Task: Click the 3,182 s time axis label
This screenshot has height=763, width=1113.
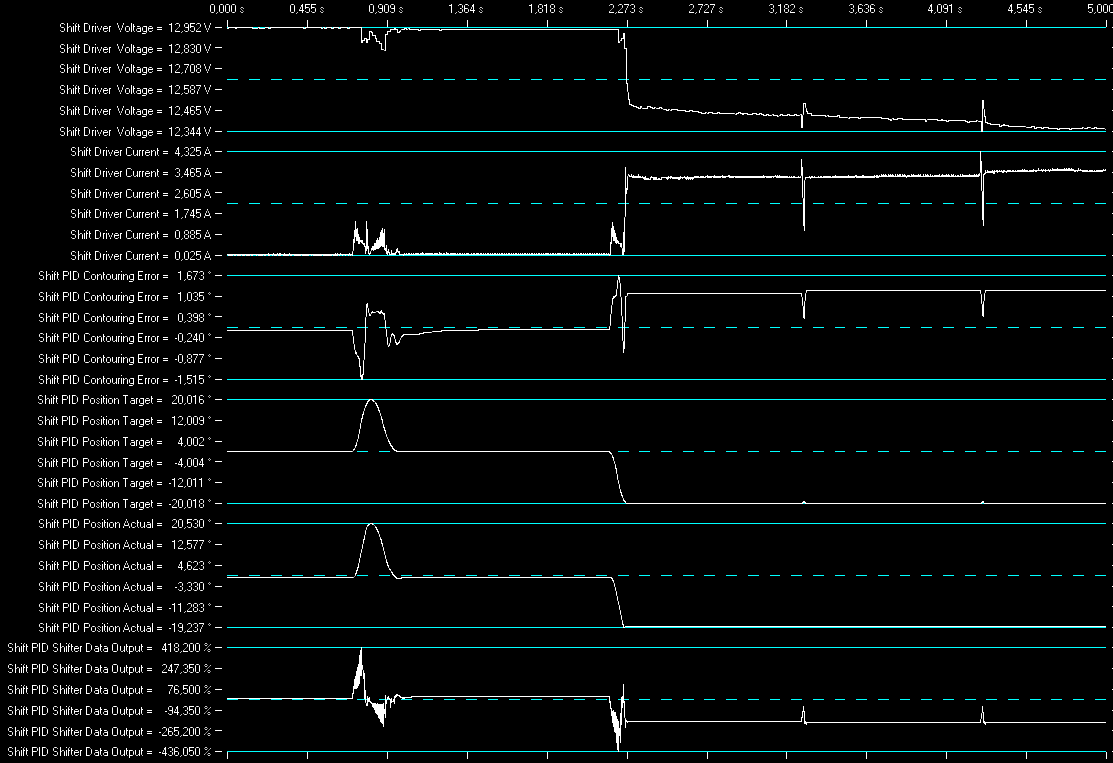Action: (x=786, y=9)
